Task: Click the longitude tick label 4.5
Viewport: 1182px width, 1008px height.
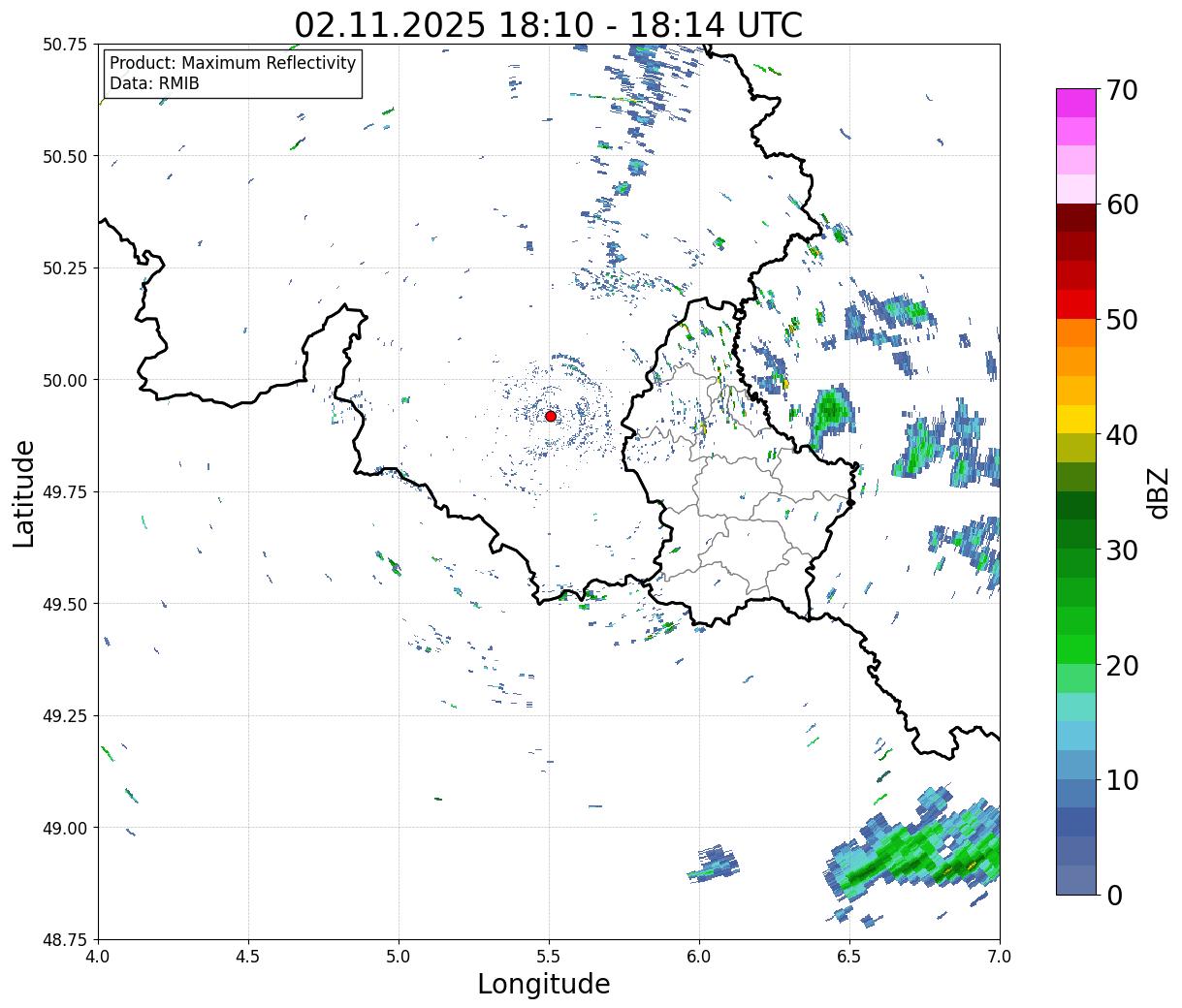Action: pos(248,957)
